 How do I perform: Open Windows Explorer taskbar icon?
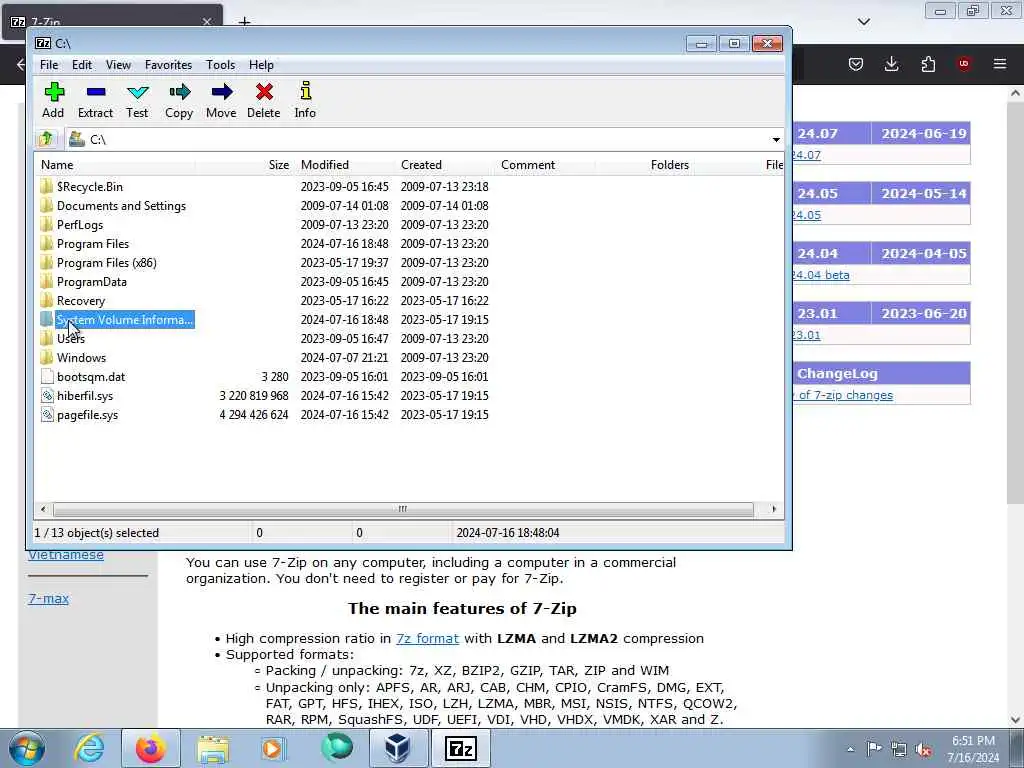click(213, 750)
